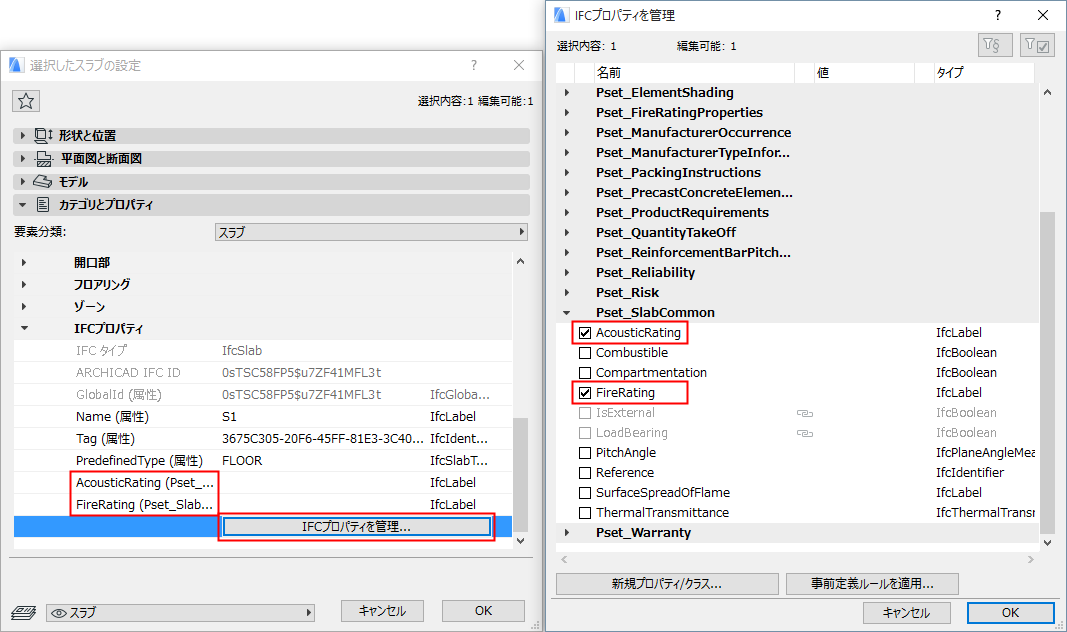The height and width of the screenshot is (632, 1067).
Task: Click the 新規プロパティ/クラス button
Action: (x=666, y=584)
